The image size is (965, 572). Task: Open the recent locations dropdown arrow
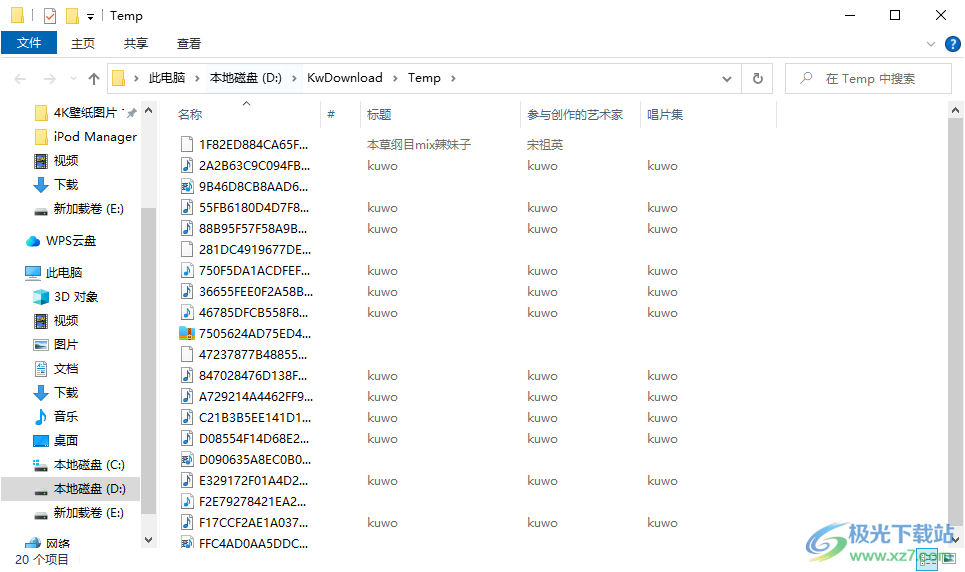click(x=74, y=79)
